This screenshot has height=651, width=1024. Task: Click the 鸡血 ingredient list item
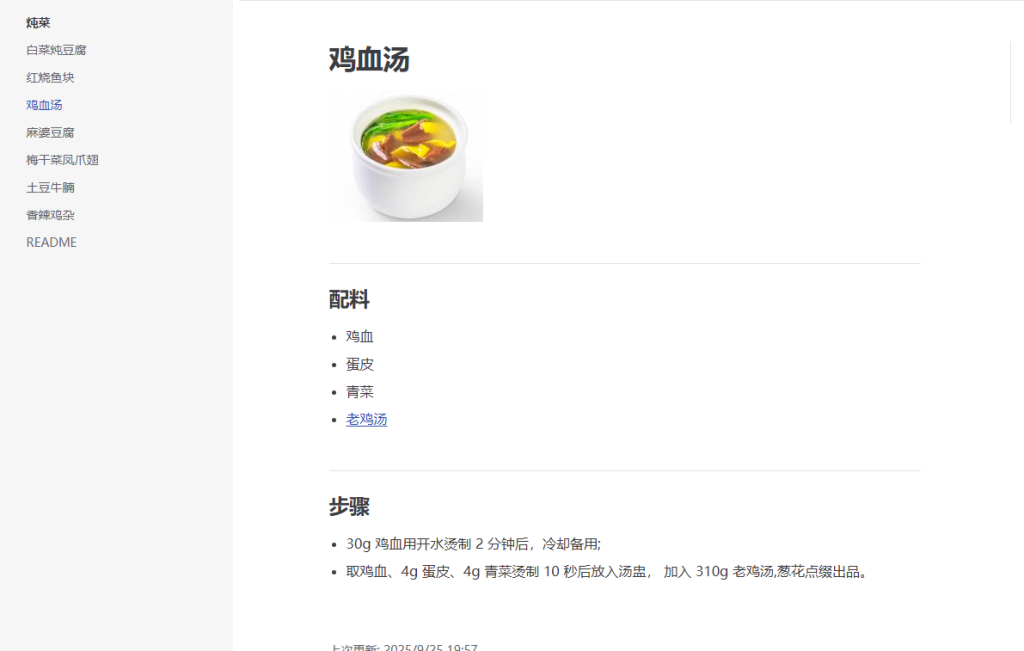click(x=360, y=336)
